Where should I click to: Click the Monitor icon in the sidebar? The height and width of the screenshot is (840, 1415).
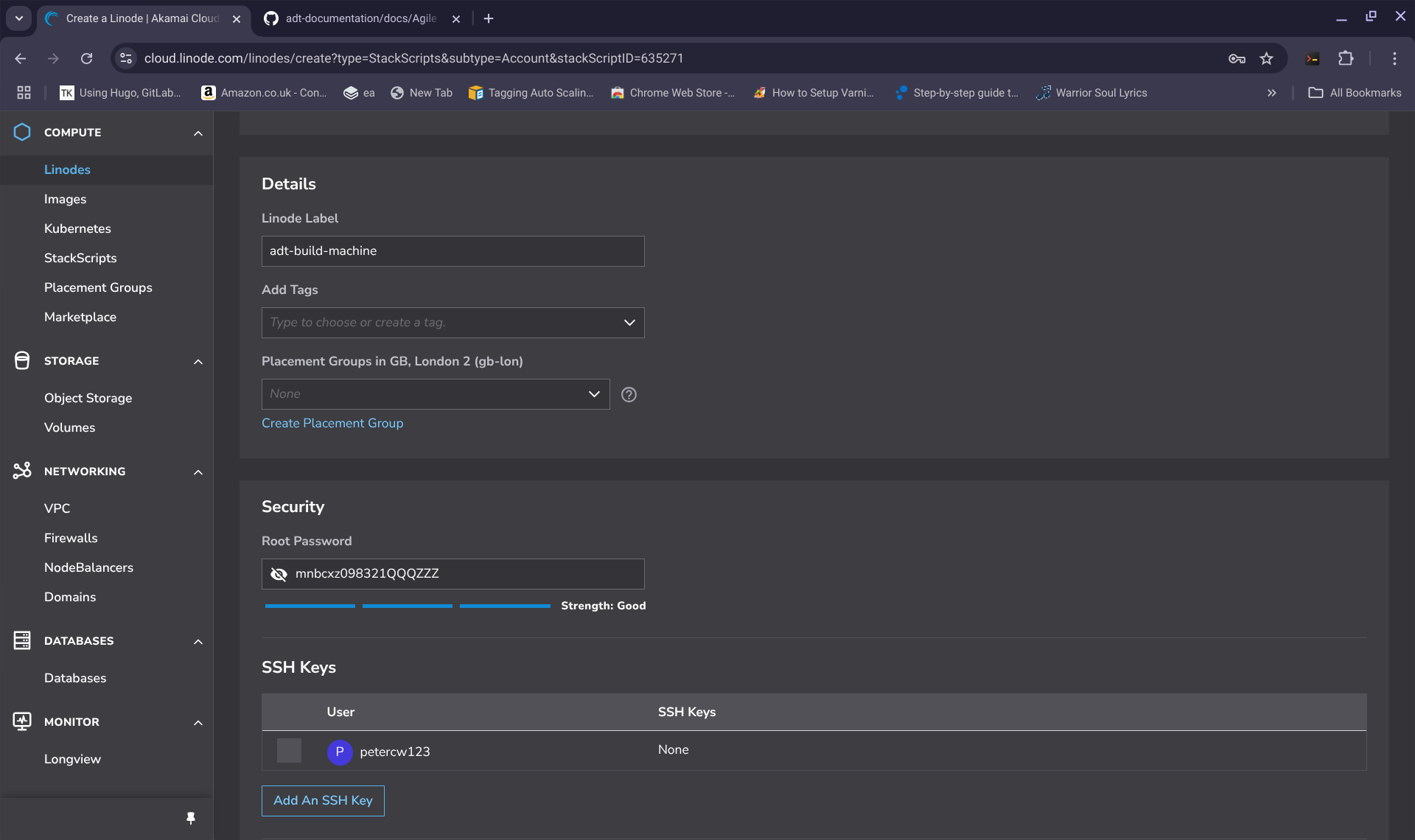(22, 721)
